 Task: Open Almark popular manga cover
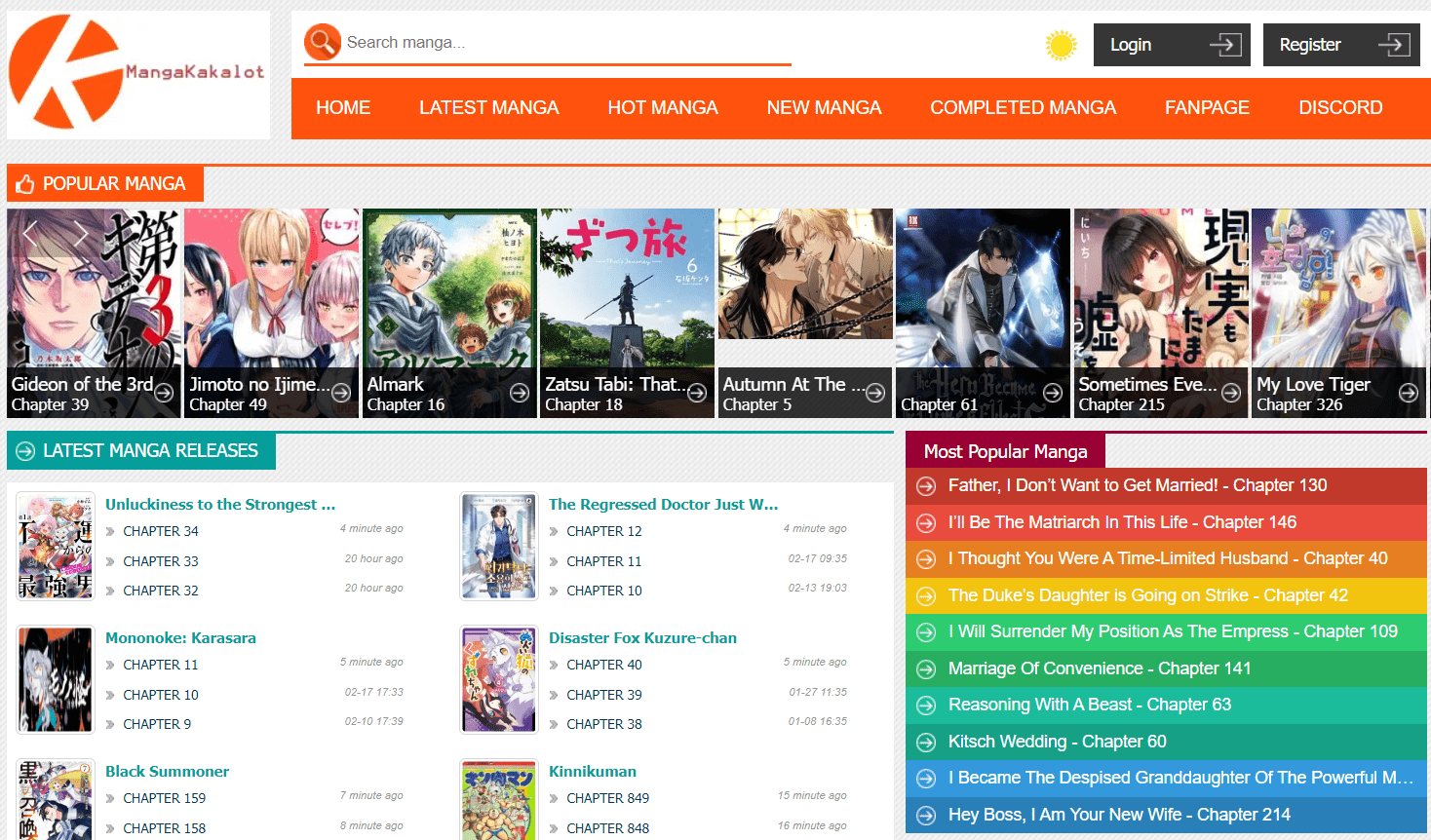[x=449, y=313]
